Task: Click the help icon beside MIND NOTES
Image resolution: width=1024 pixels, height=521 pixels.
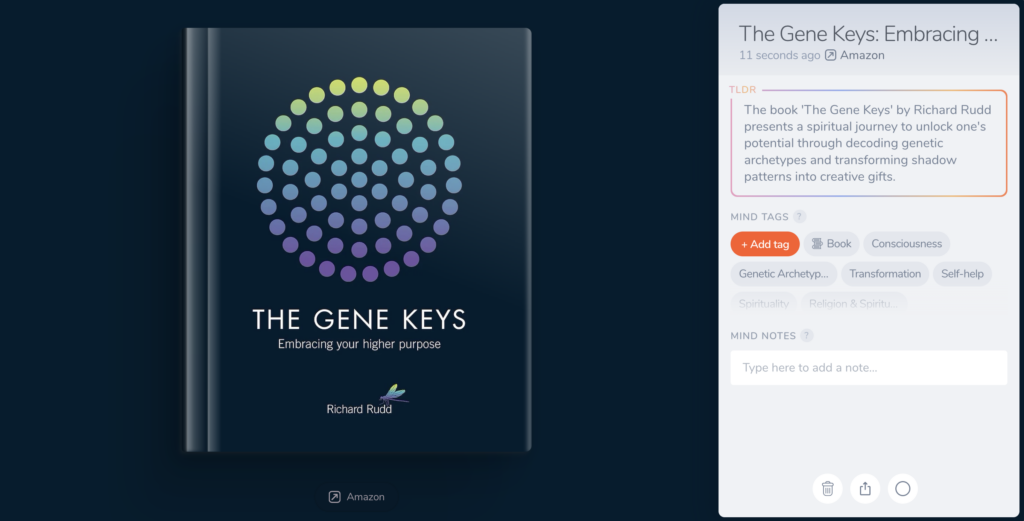Action: pos(807,336)
